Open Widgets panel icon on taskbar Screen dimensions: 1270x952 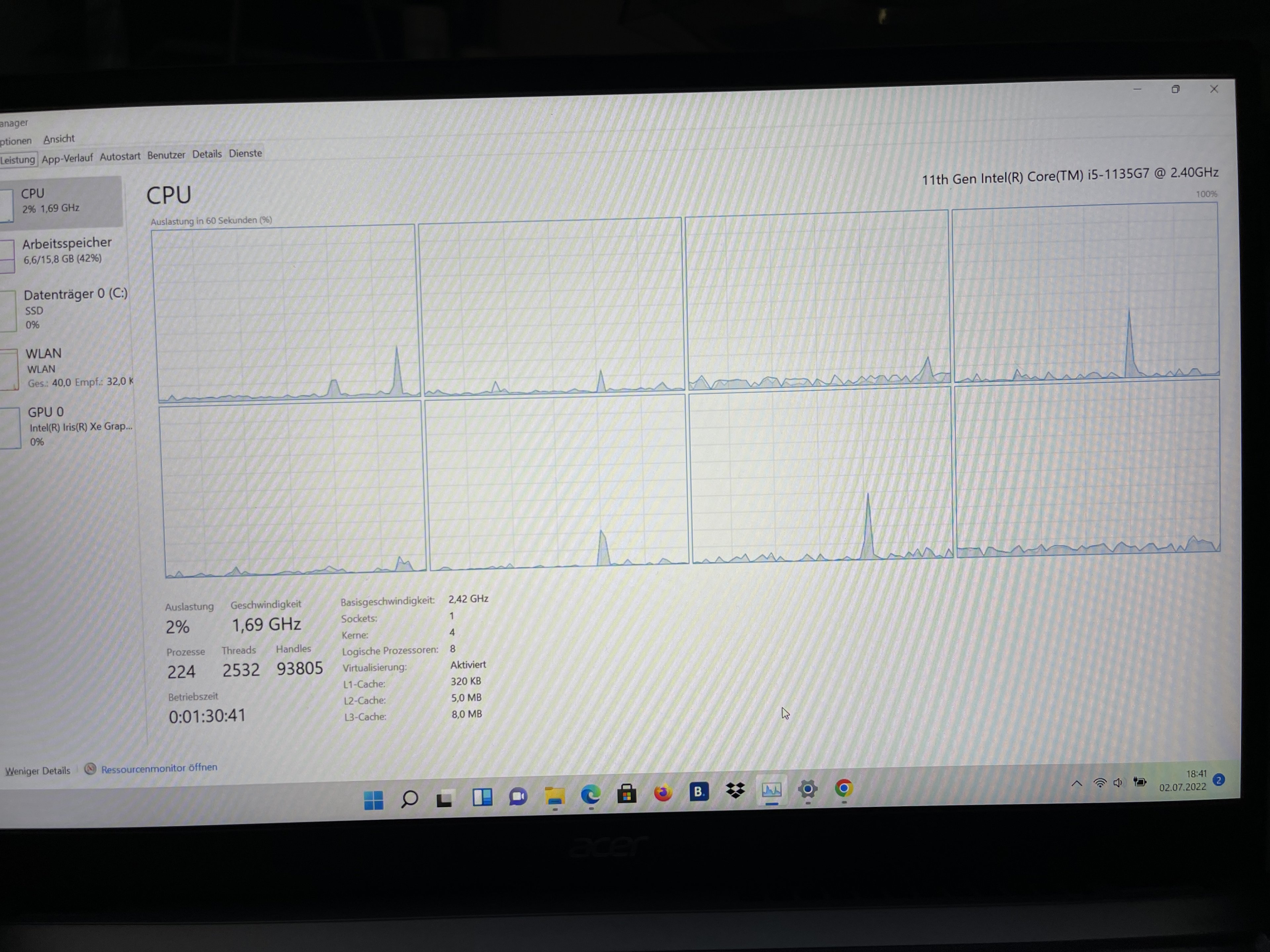pos(482,797)
